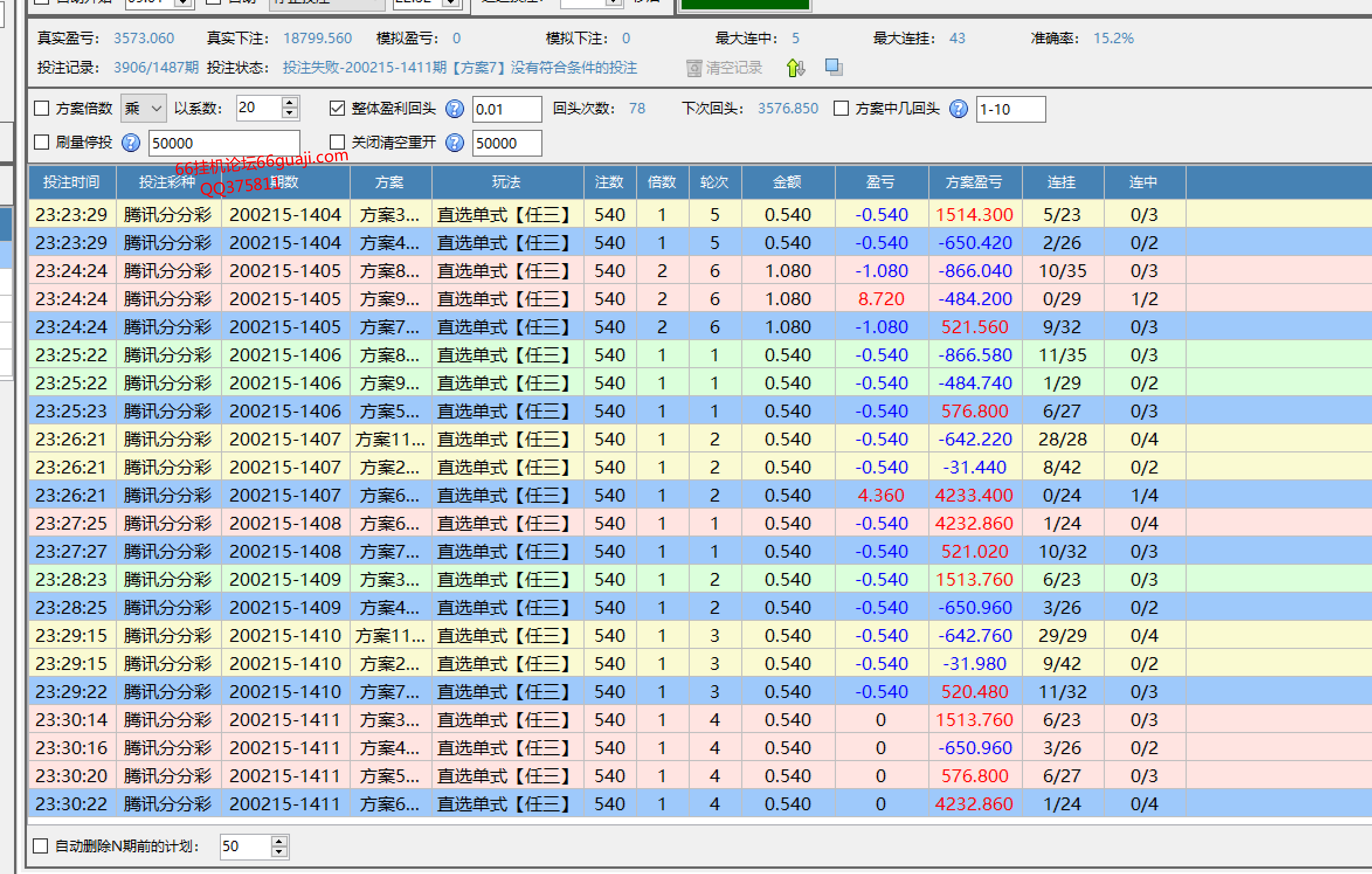1372x874 pixels.
Task: Open help icon beside 方案中几回头
Action: pos(958,109)
